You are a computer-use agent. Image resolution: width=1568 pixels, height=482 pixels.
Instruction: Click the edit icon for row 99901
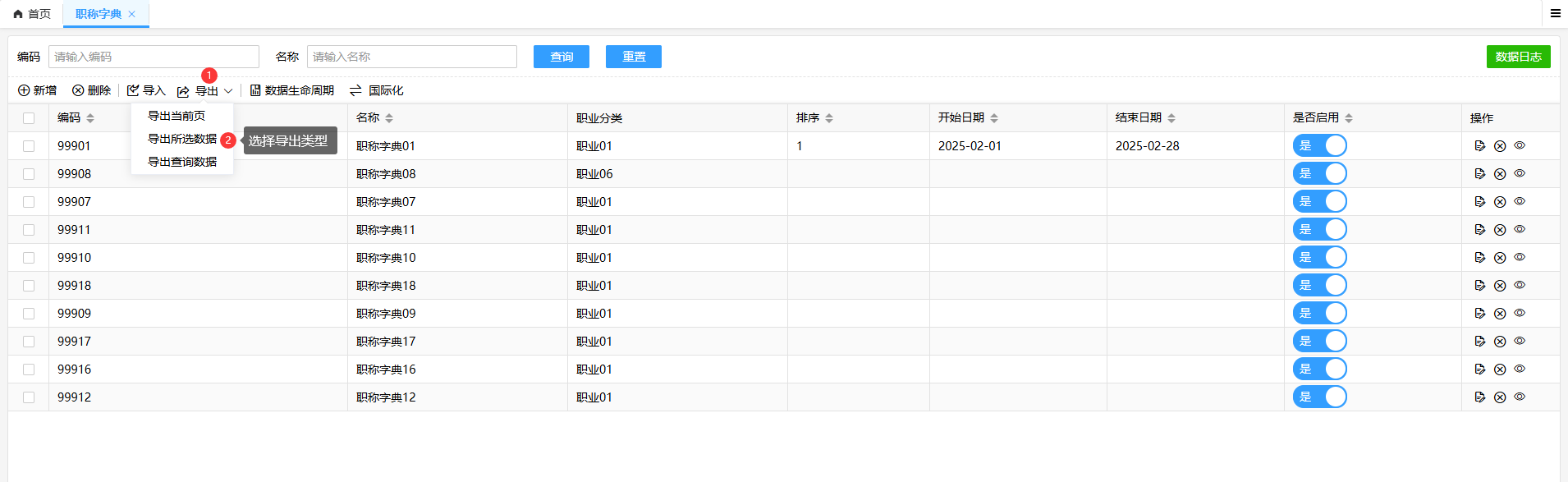tap(1479, 146)
